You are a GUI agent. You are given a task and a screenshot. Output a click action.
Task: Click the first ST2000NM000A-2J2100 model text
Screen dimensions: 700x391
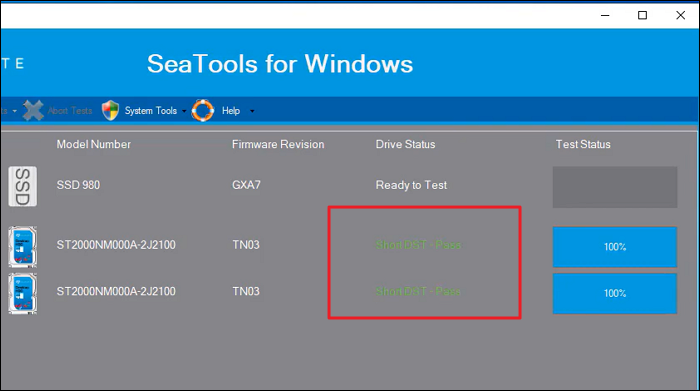(x=116, y=245)
